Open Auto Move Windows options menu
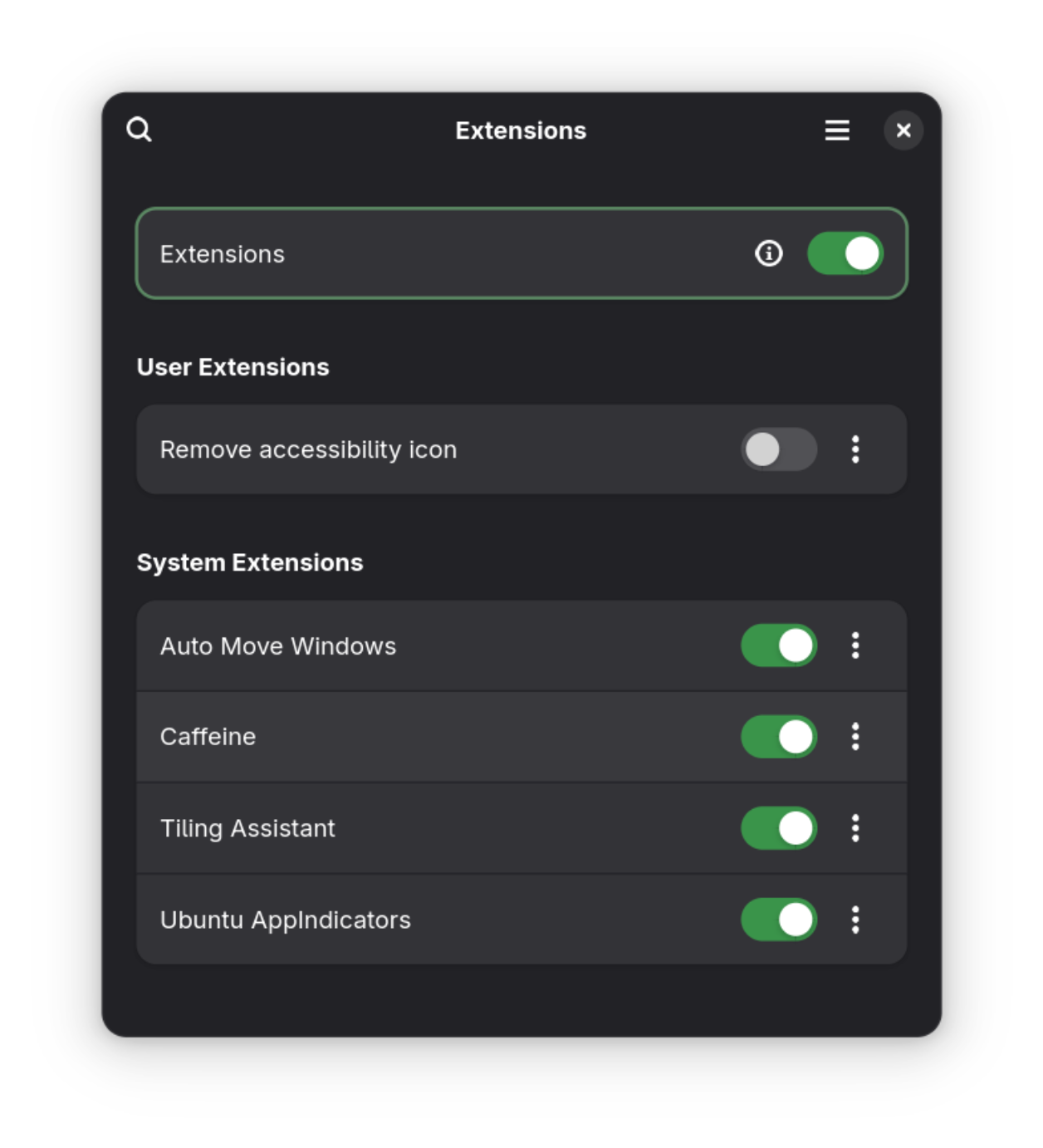 point(854,645)
